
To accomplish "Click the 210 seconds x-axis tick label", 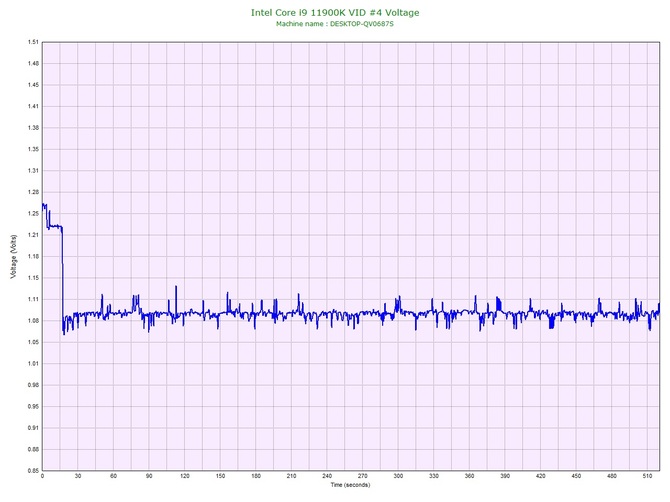I will coord(291,476).
